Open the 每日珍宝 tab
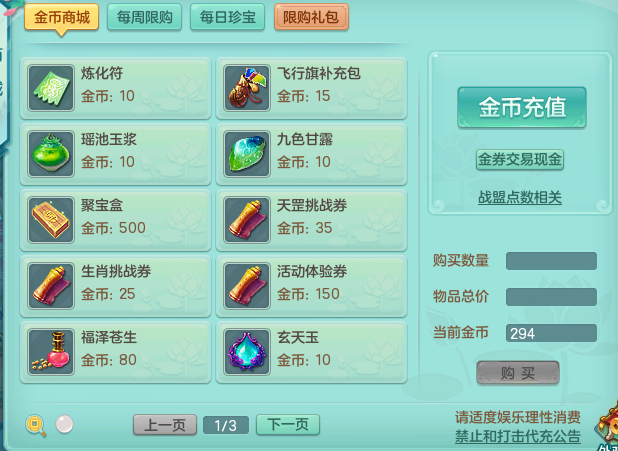This screenshot has width=618, height=451. pyautogui.click(x=227, y=17)
